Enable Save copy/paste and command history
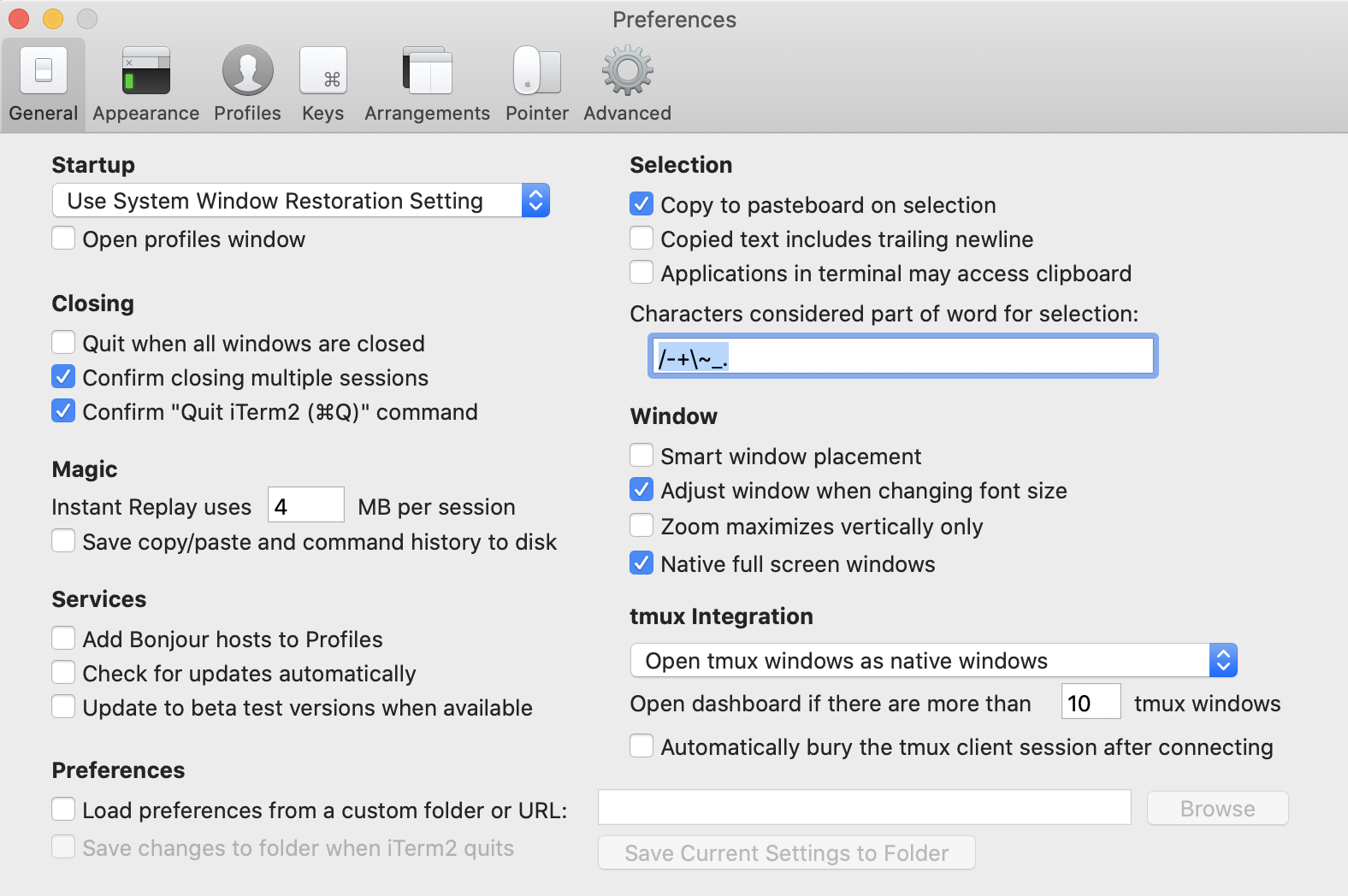 63,540
